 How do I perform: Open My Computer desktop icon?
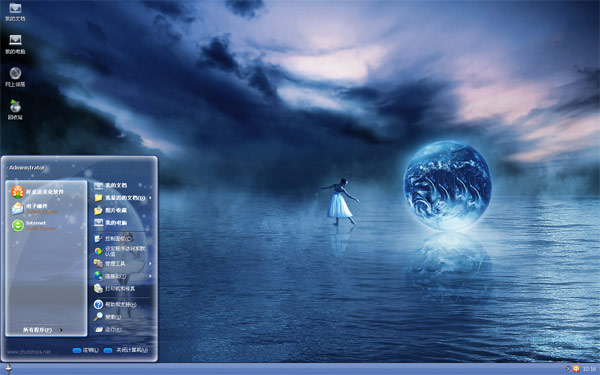[x=15, y=44]
